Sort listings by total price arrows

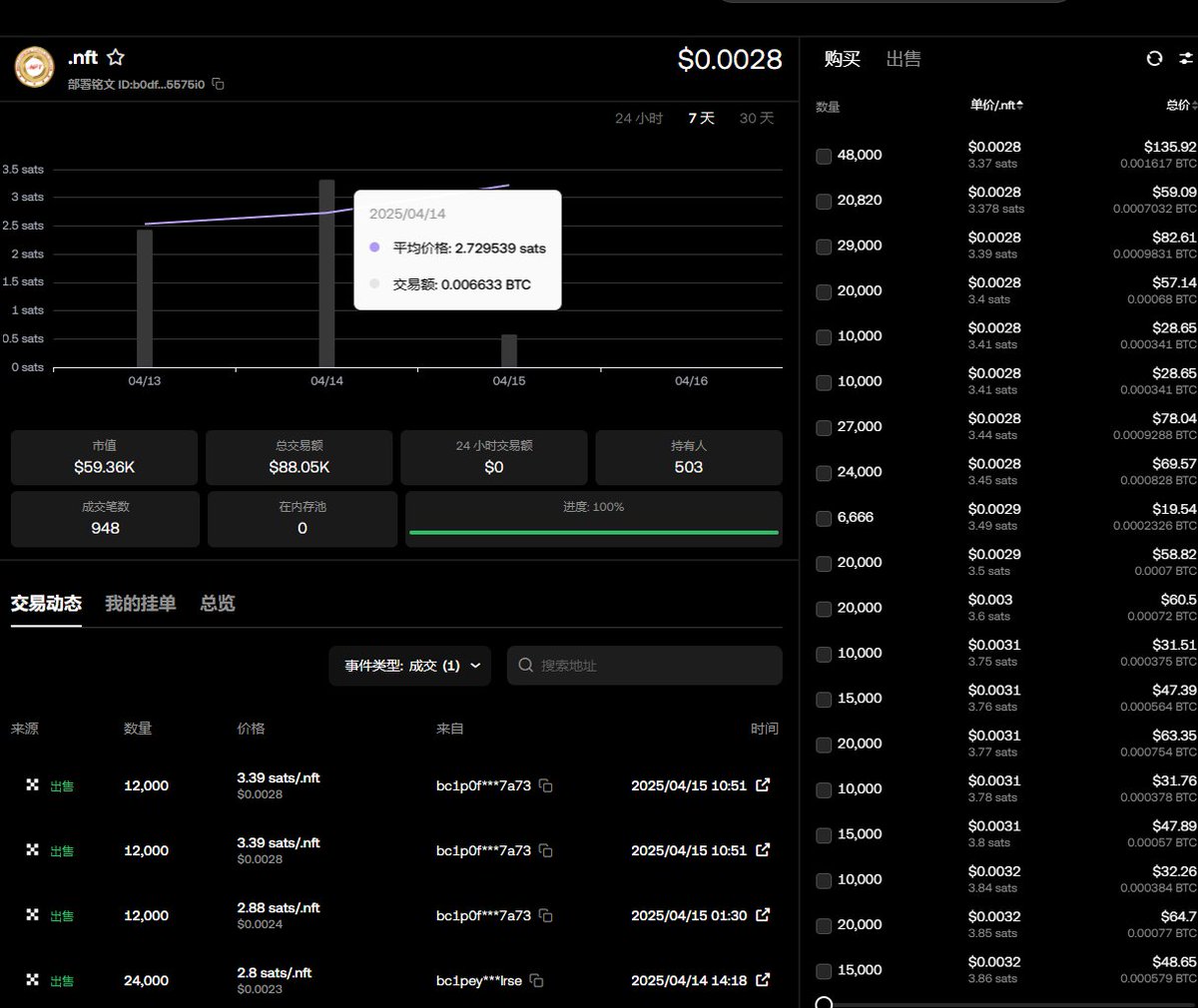(1194, 105)
